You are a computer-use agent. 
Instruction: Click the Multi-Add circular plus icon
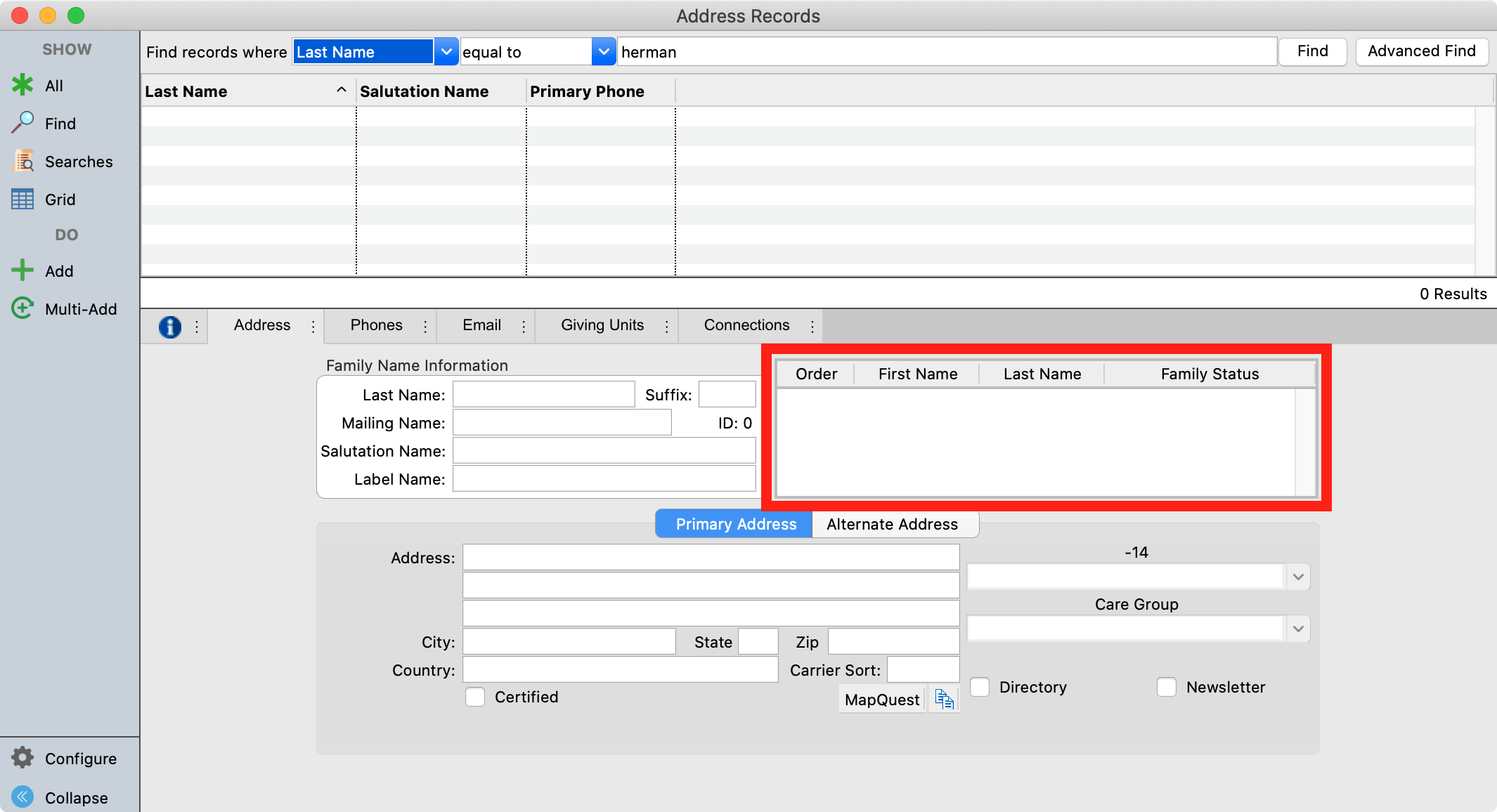pyautogui.click(x=22, y=308)
